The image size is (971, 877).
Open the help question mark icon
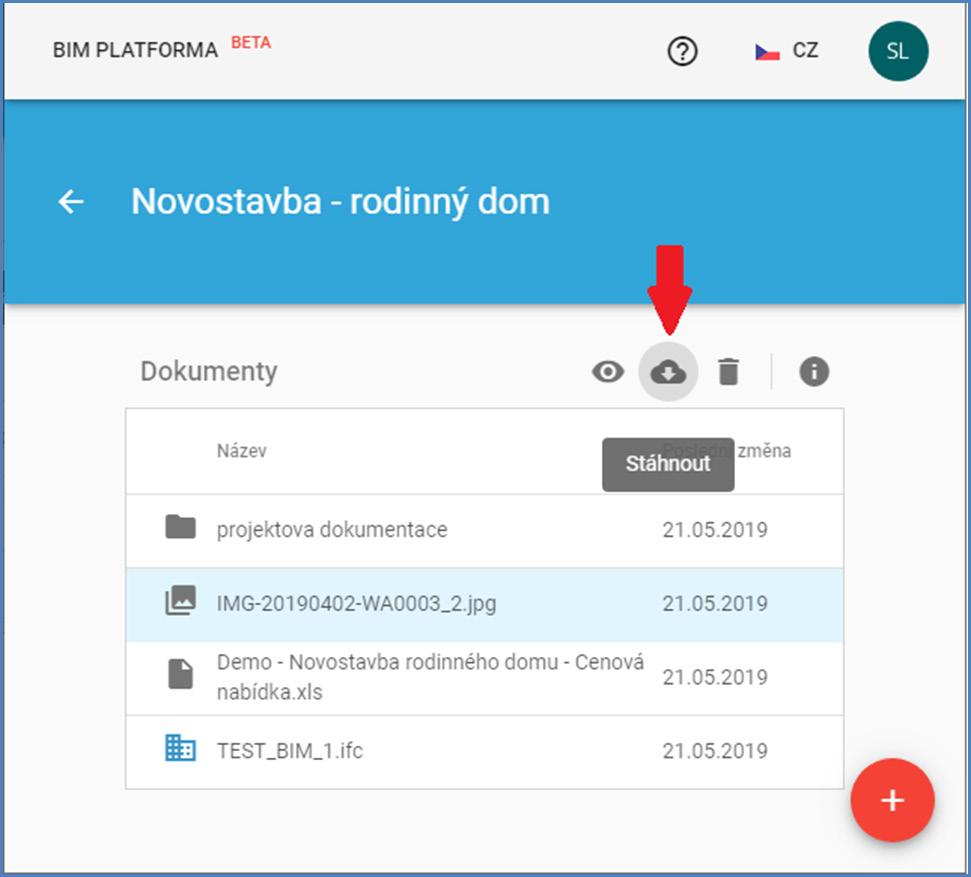[682, 51]
